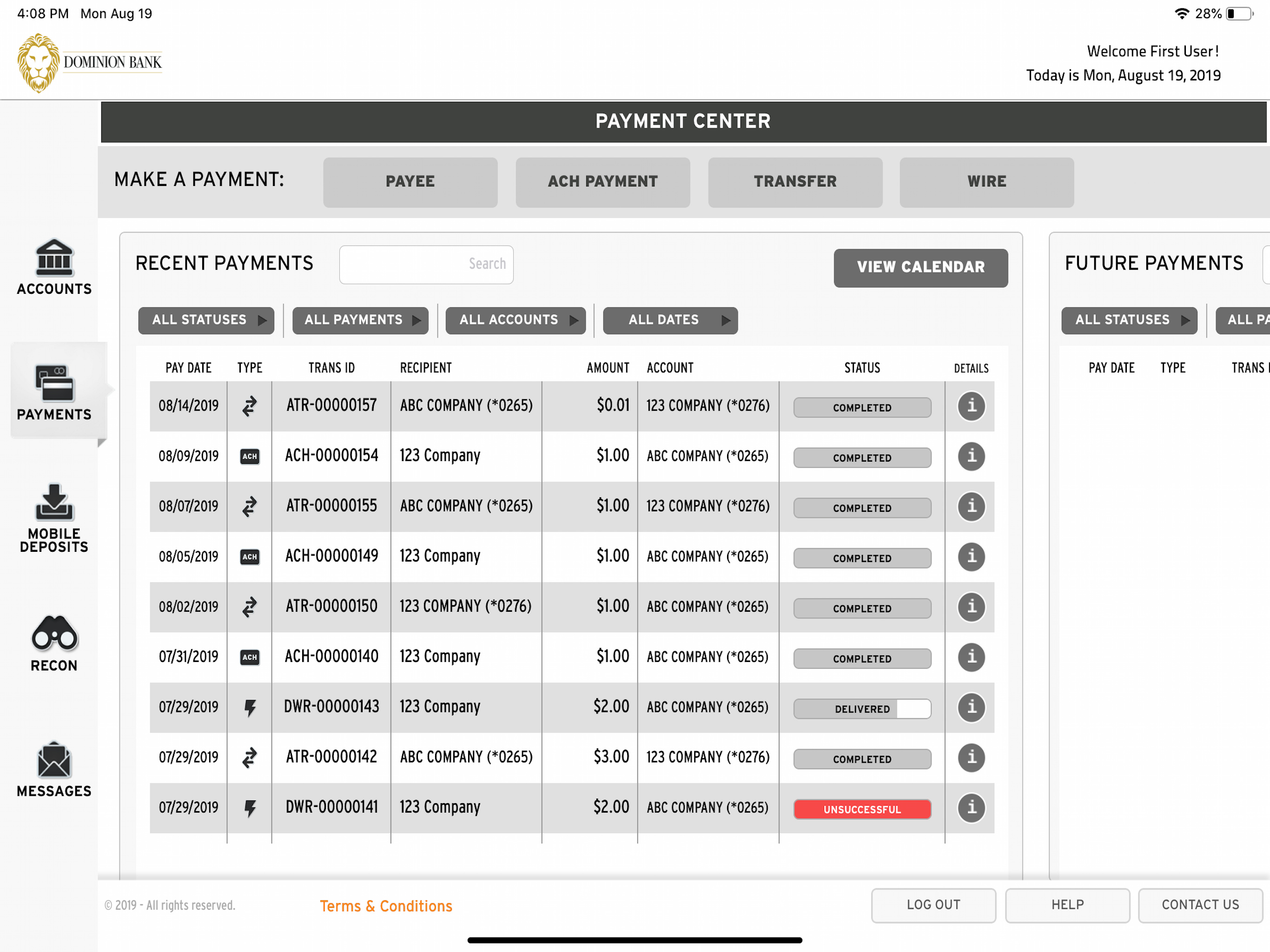
Task: Sort by Status column header
Action: click(862, 368)
